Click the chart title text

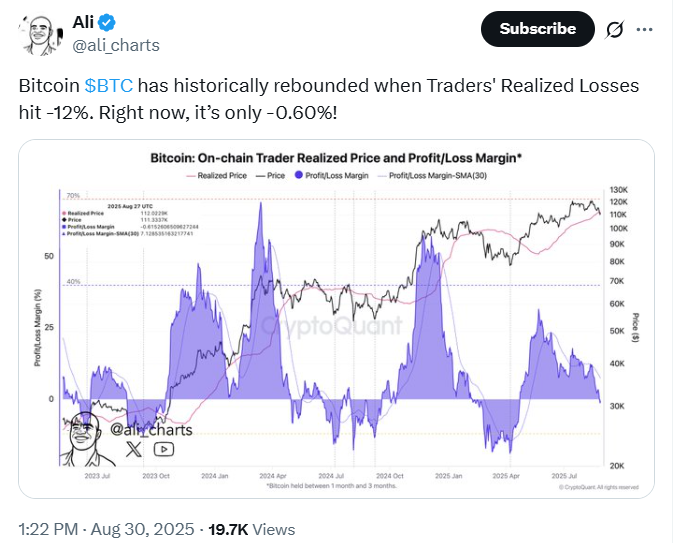pyautogui.click(x=336, y=158)
